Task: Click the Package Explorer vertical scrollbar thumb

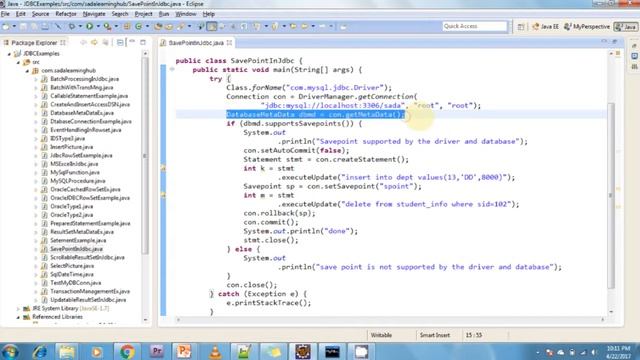Action: pyautogui.click(x=145, y=155)
